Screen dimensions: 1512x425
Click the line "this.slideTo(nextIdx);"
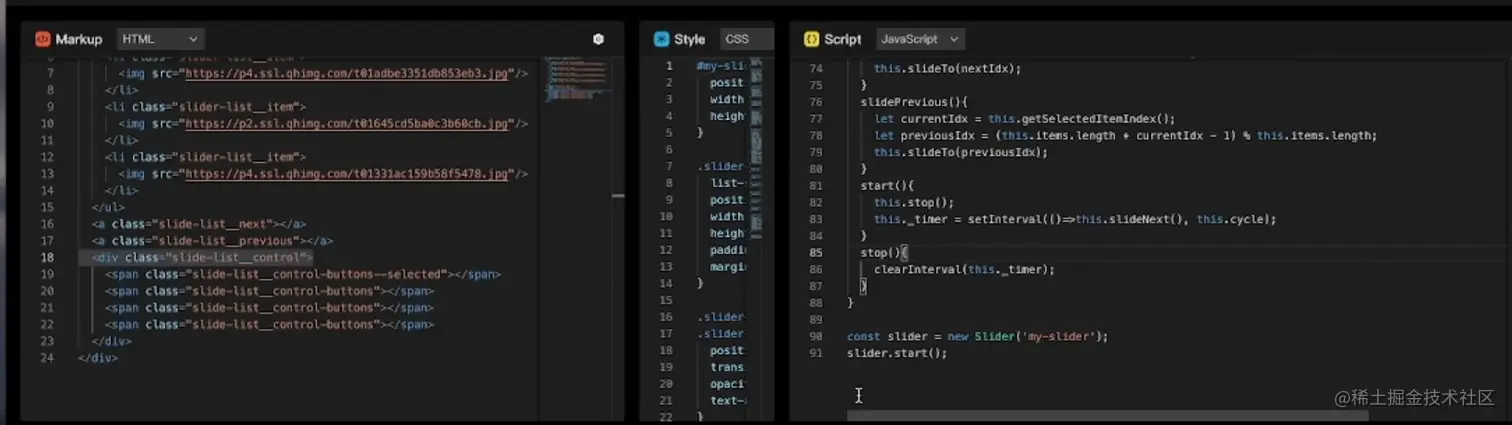(x=947, y=69)
